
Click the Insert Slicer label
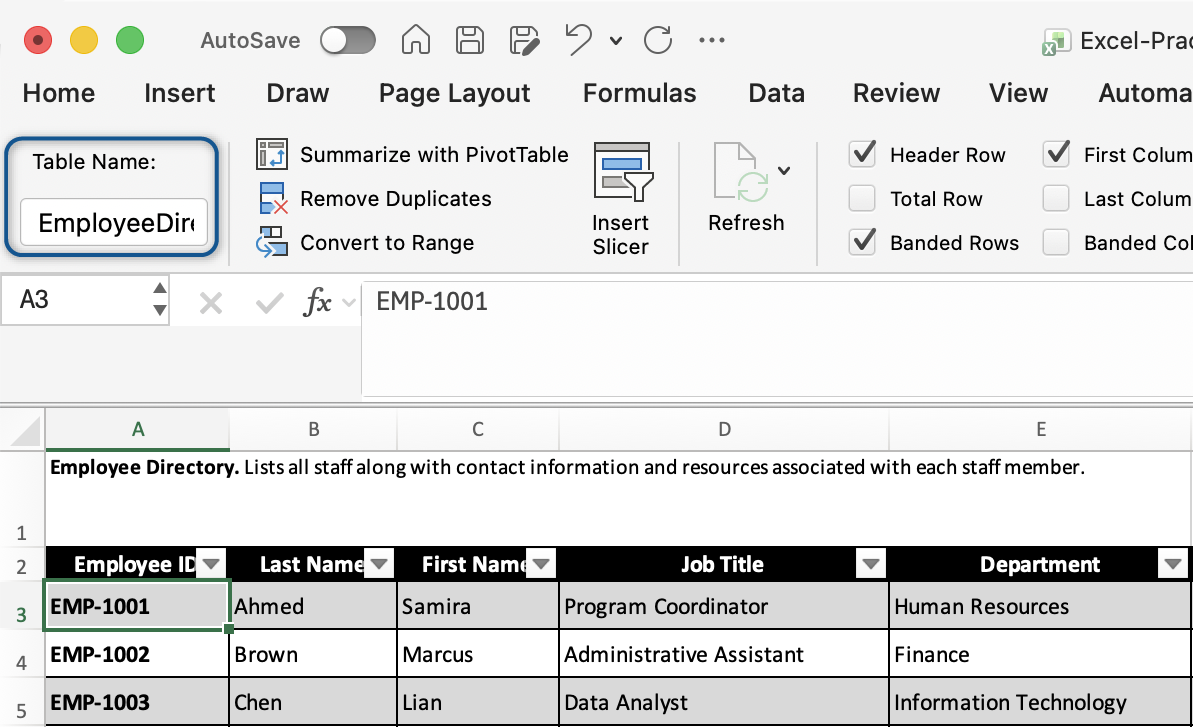[621, 234]
